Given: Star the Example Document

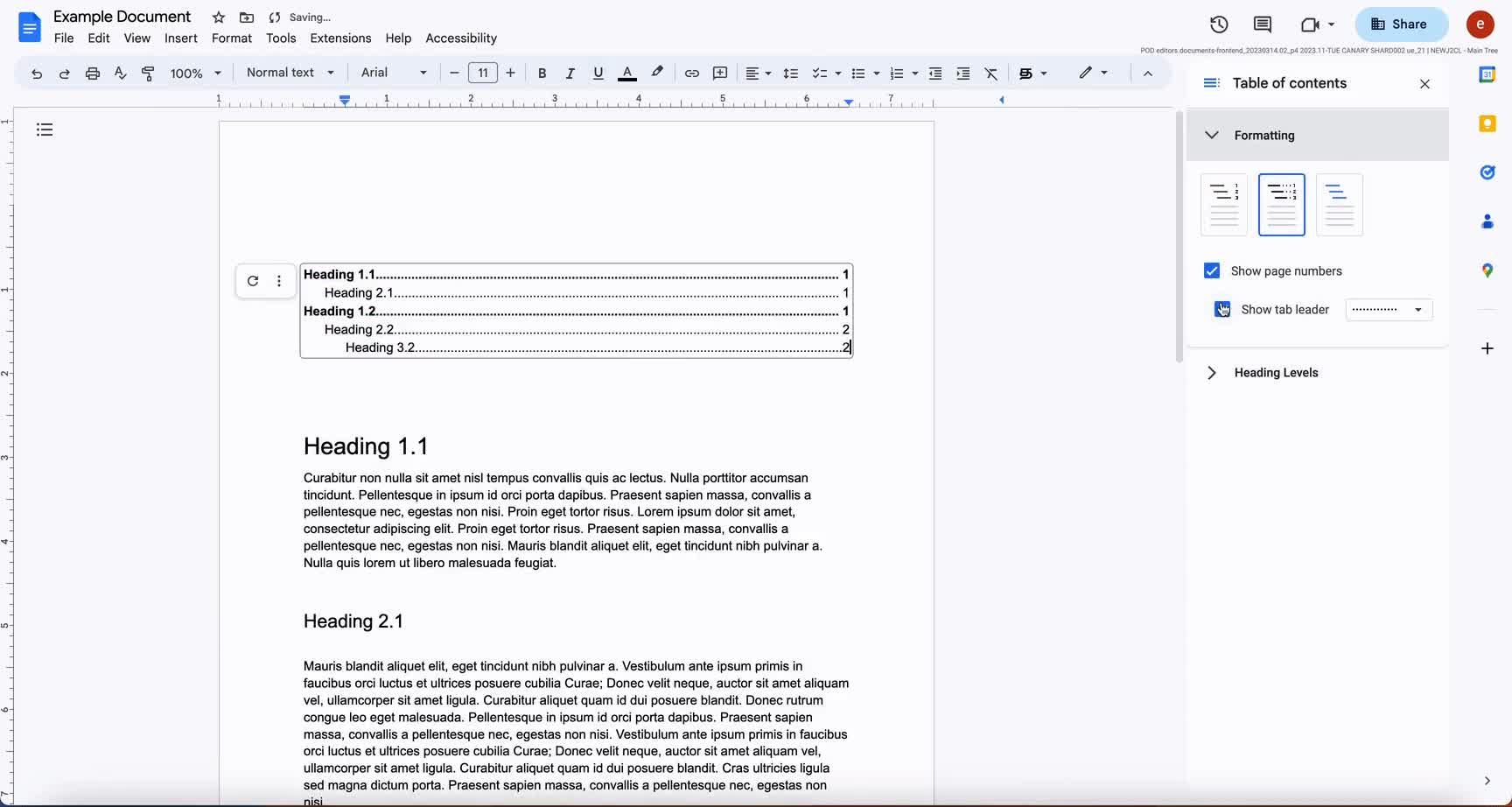Looking at the screenshot, I should tap(219, 18).
